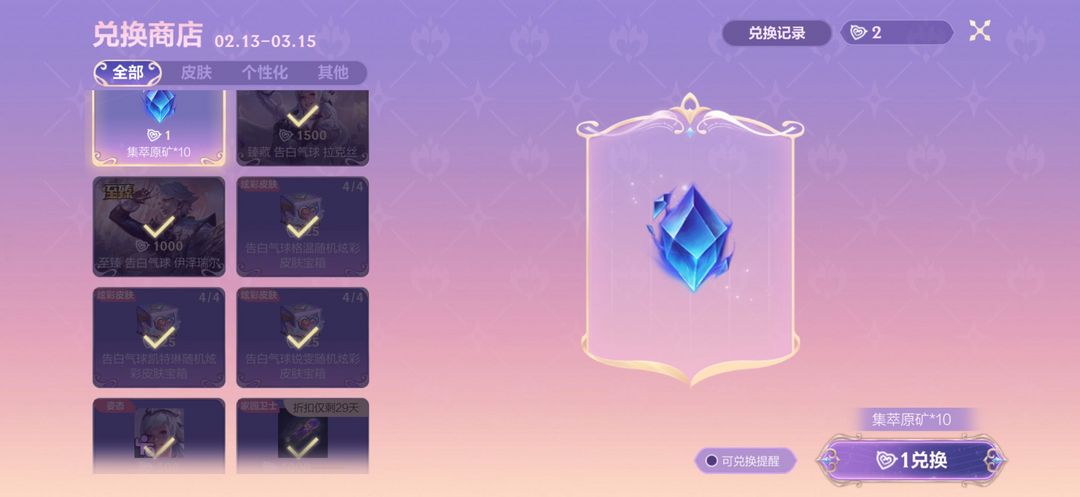Select the avatar item card at bottom left
Screen dimensions: 1080x497
(x=159, y=436)
